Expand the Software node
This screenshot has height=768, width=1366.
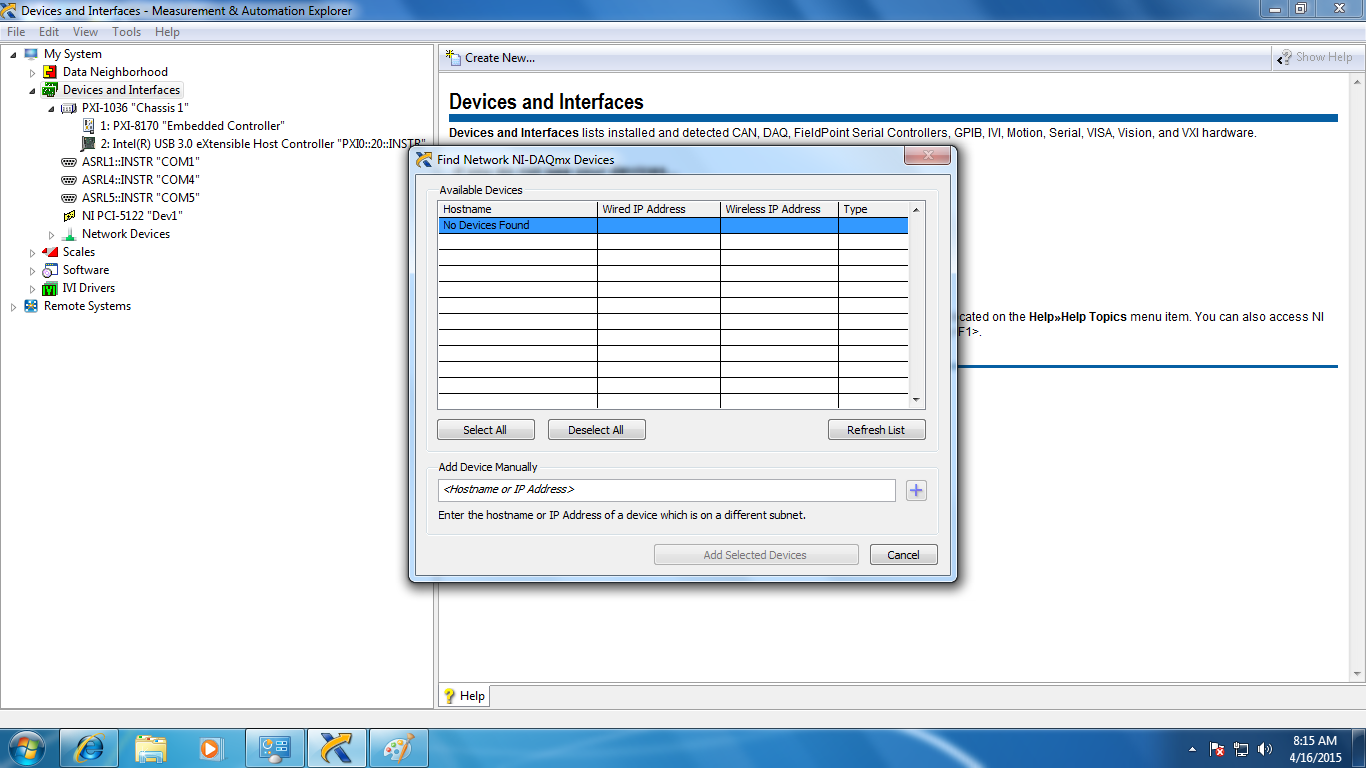[x=32, y=270]
